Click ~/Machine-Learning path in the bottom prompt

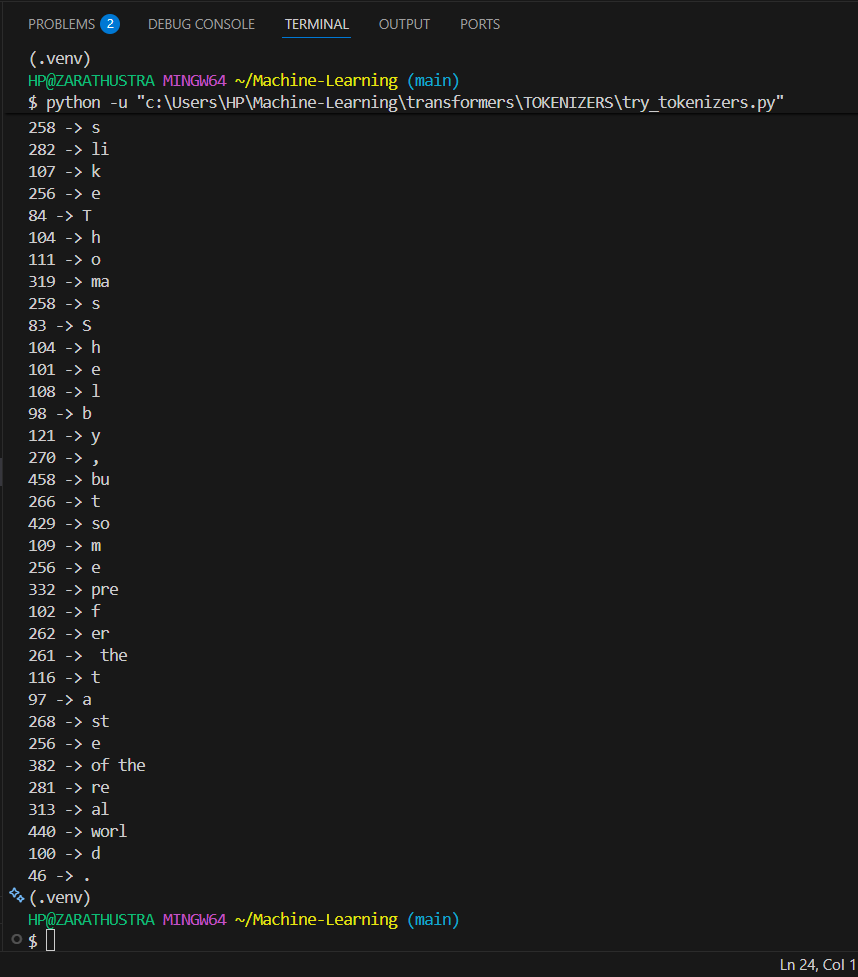click(316, 920)
